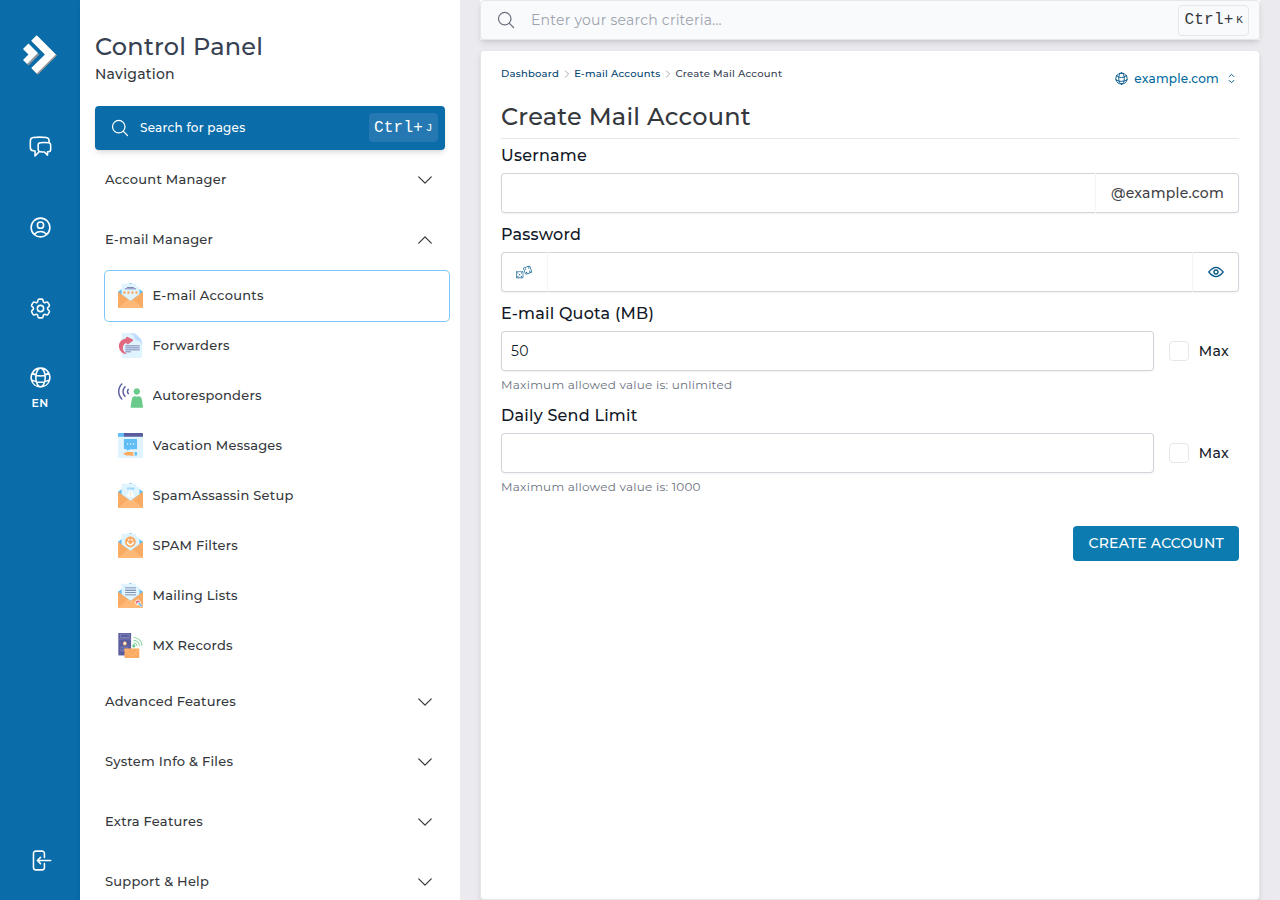Collapse the E-mail Manager section

coord(270,240)
